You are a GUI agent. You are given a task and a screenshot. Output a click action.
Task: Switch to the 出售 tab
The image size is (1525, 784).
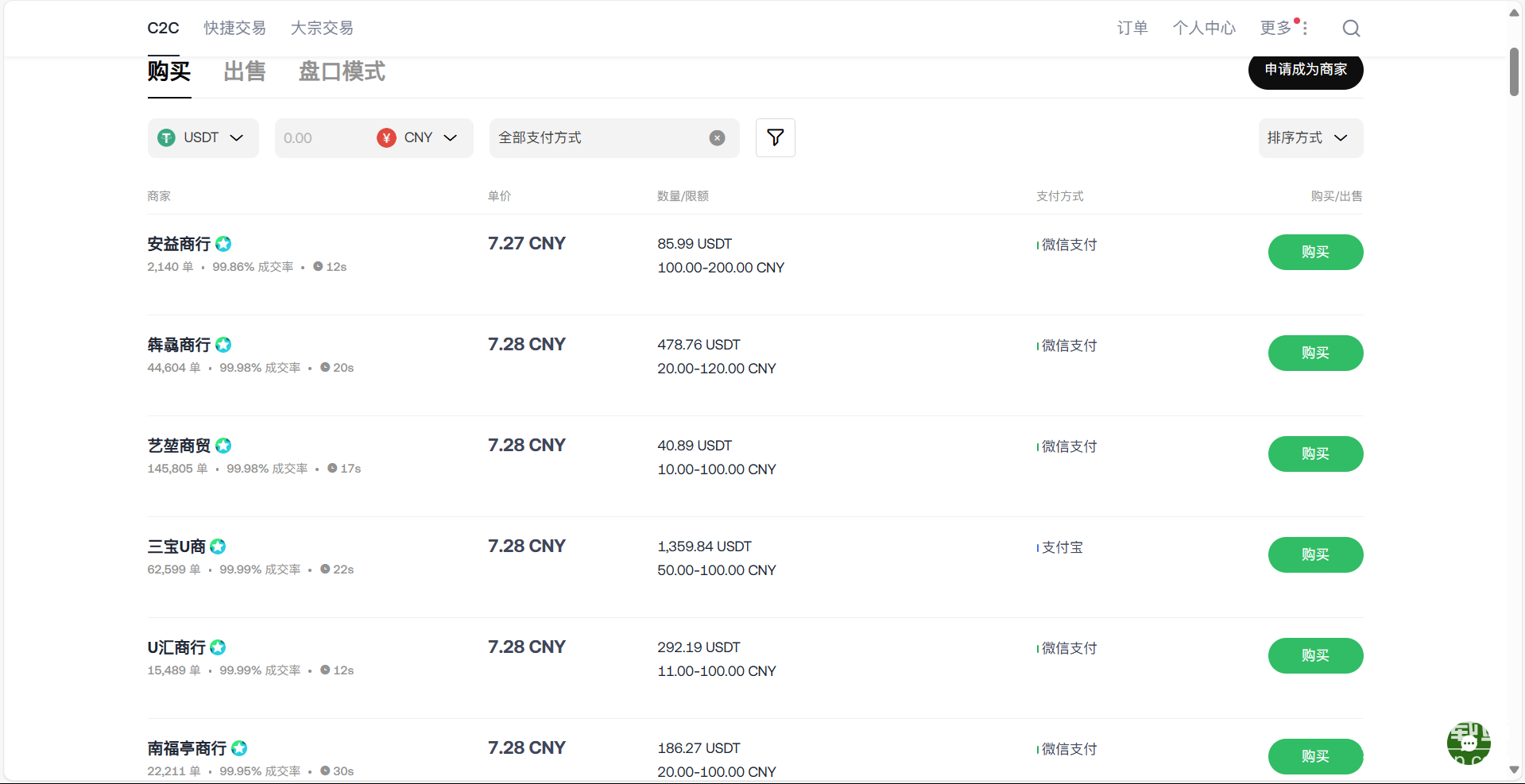point(245,71)
